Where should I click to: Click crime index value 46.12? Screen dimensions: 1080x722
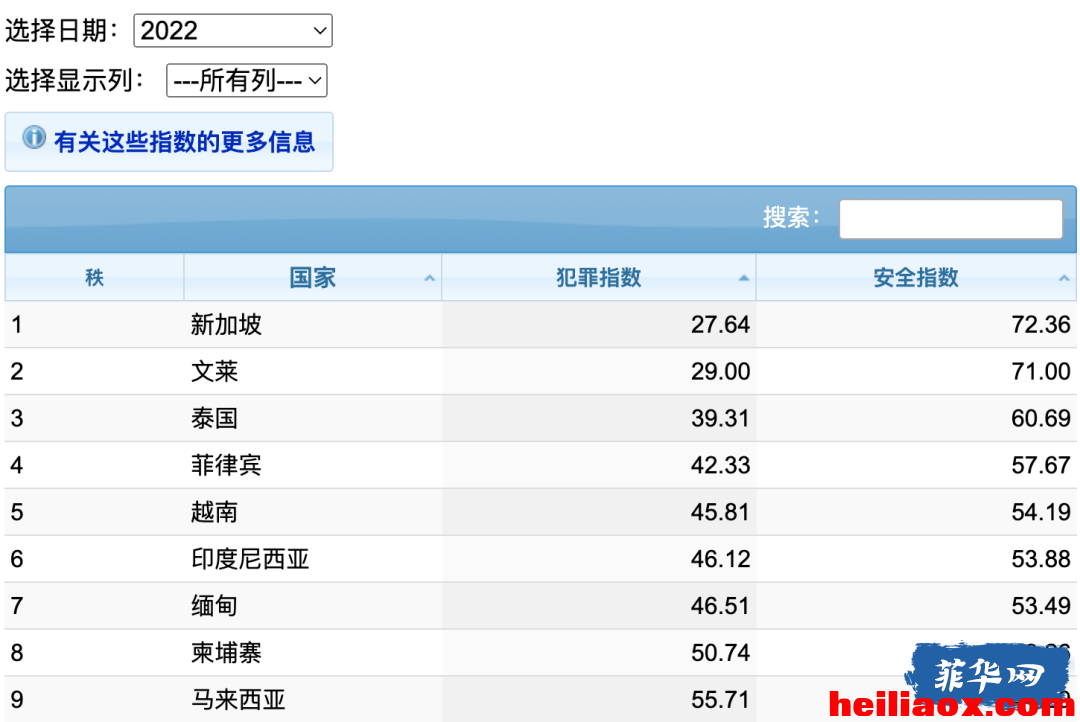click(x=720, y=559)
